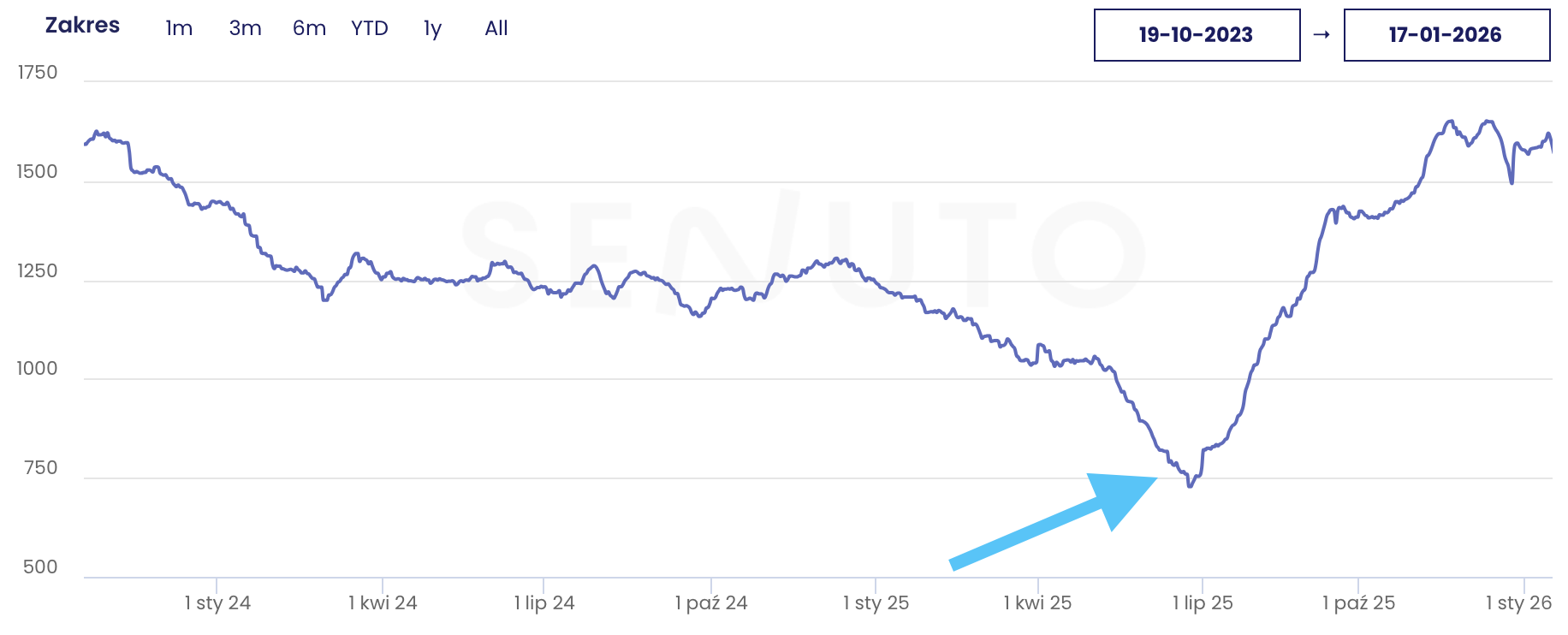Screen dimensions: 1568x635
Task: Click the arrow between the date fields
Action: coord(1322,35)
